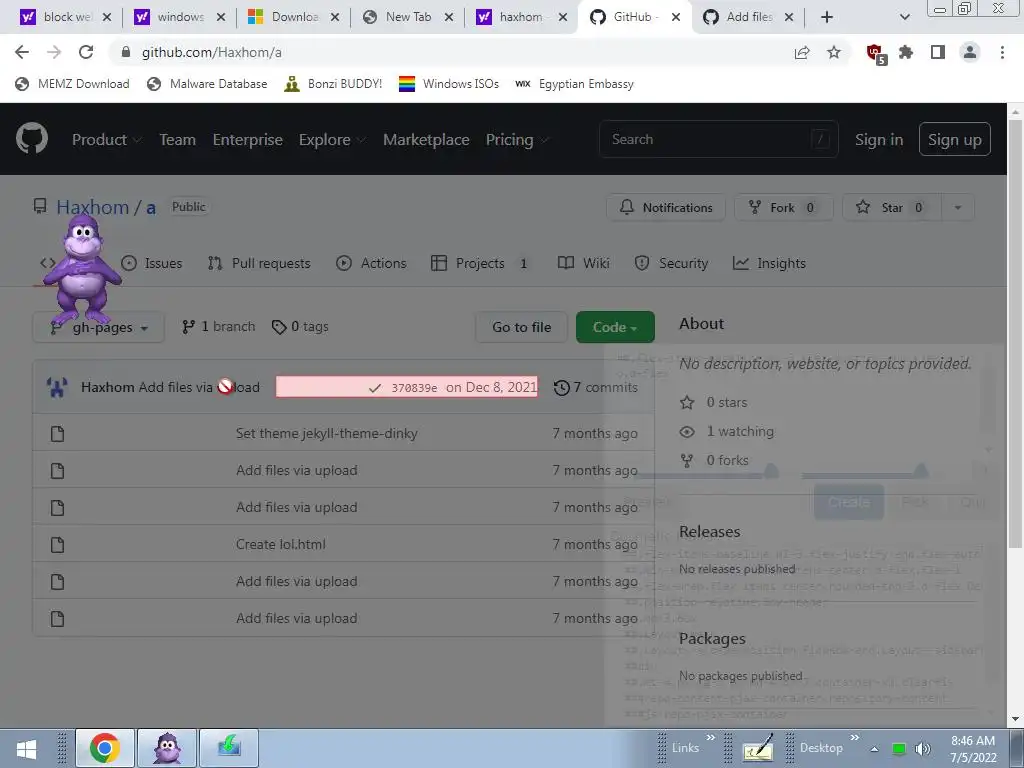
Task: Open the Wiki tab
Action: [584, 263]
